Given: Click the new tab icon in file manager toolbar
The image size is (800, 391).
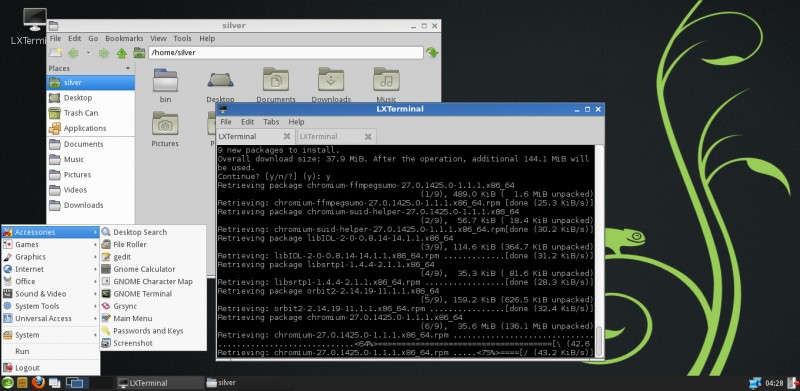Looking at the screenshot, I should [x=56, y=53].
